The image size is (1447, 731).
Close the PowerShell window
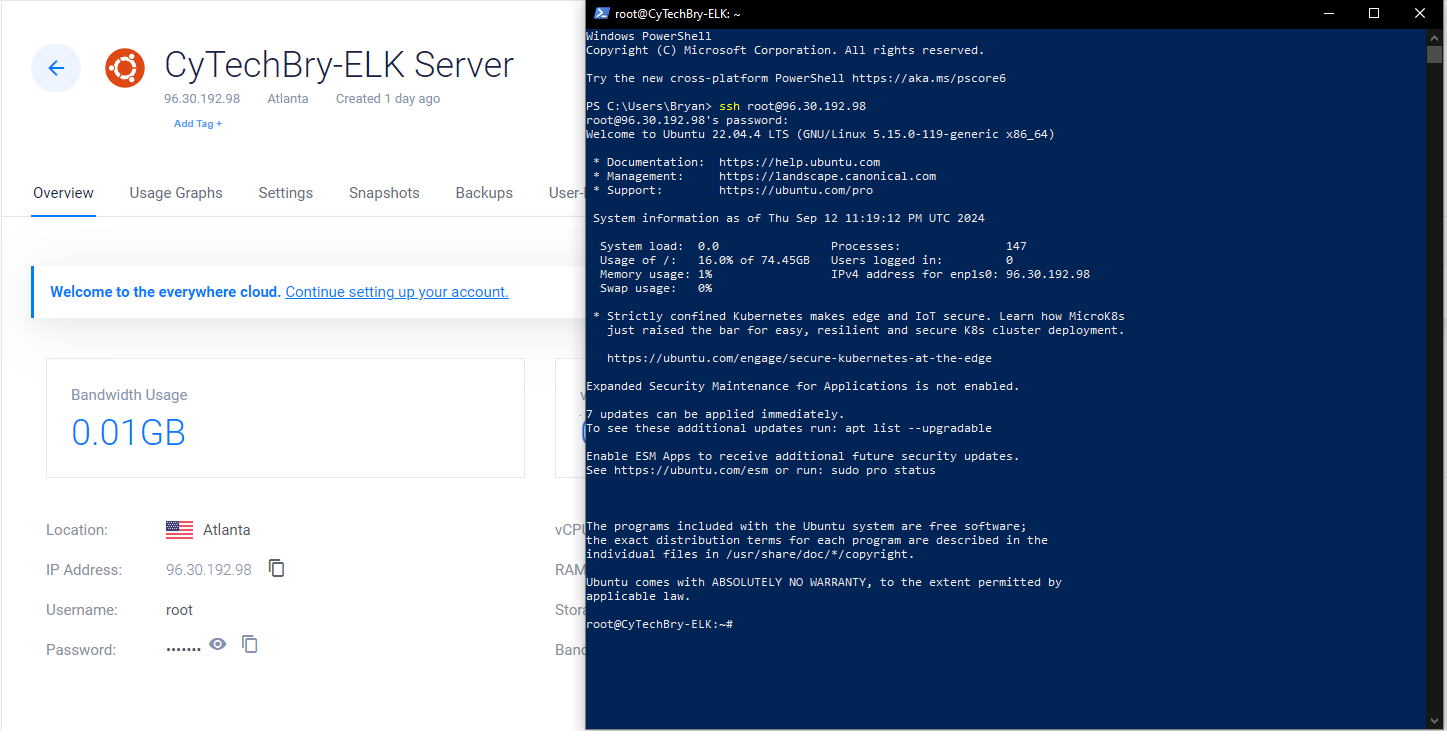tap(1420, 13)
